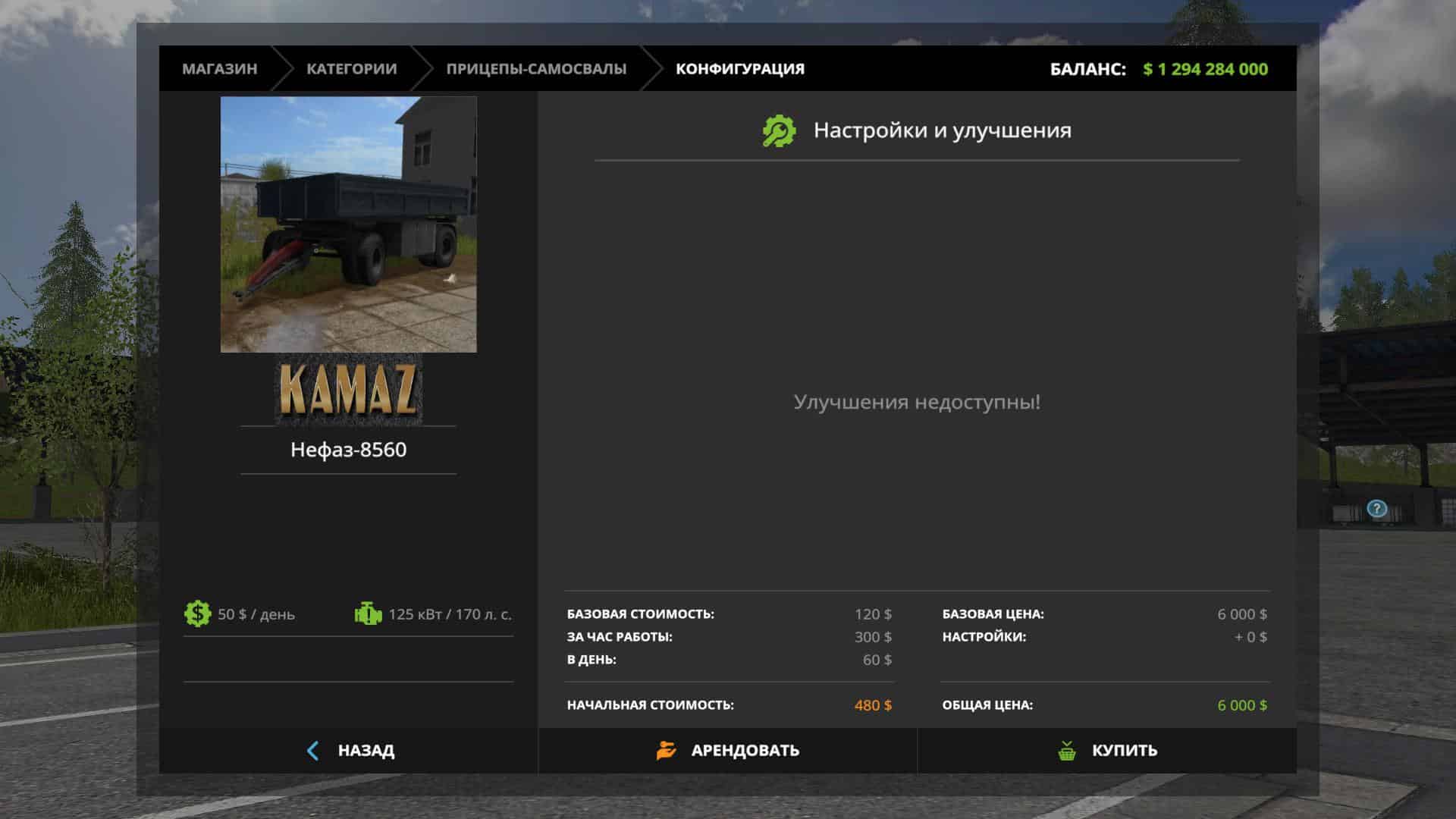Click the daily upkeep dollar icon
1456x819 pixels.
(197, 613)
